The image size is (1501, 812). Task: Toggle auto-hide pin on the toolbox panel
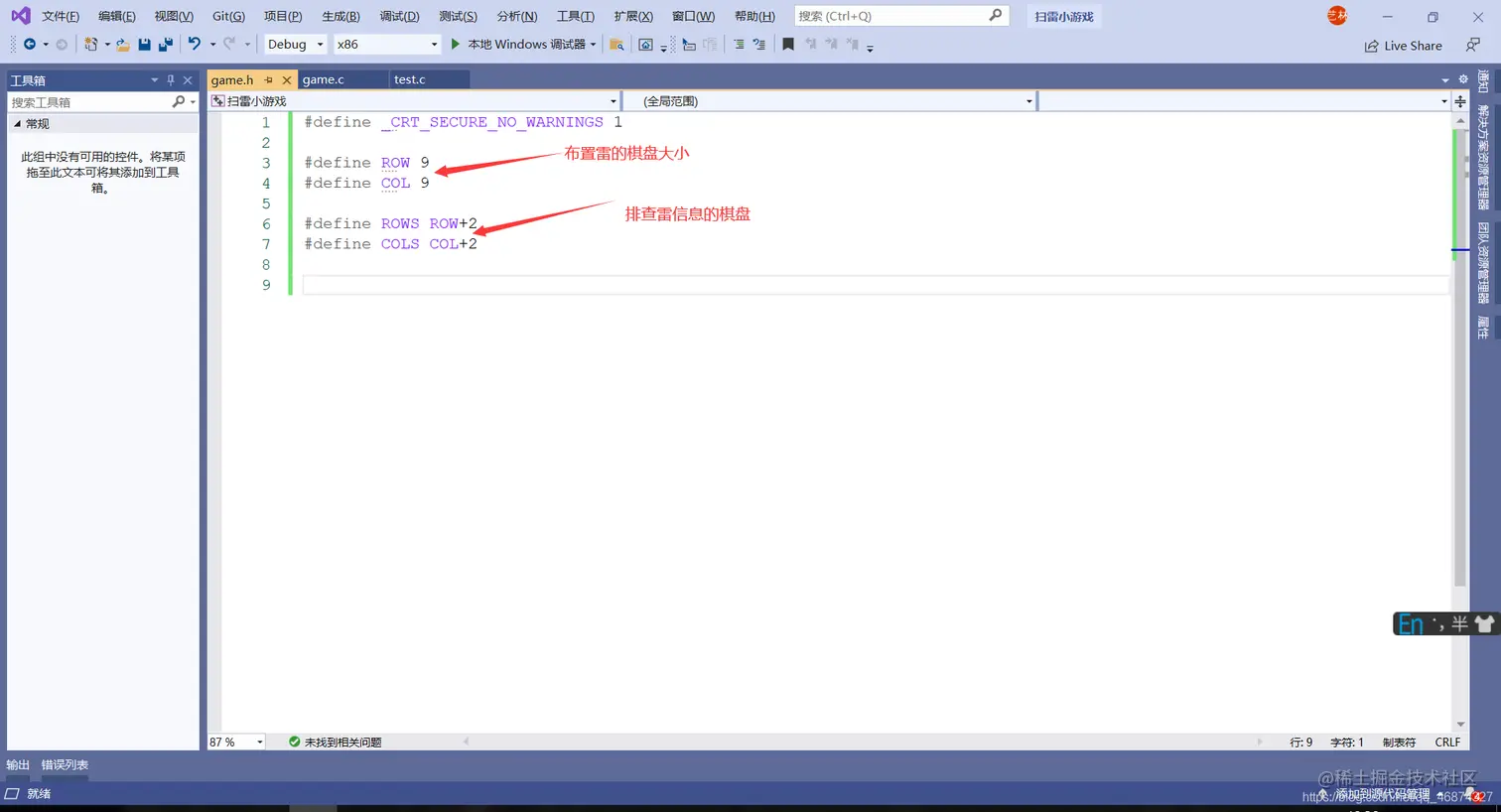tap(171, 79)
